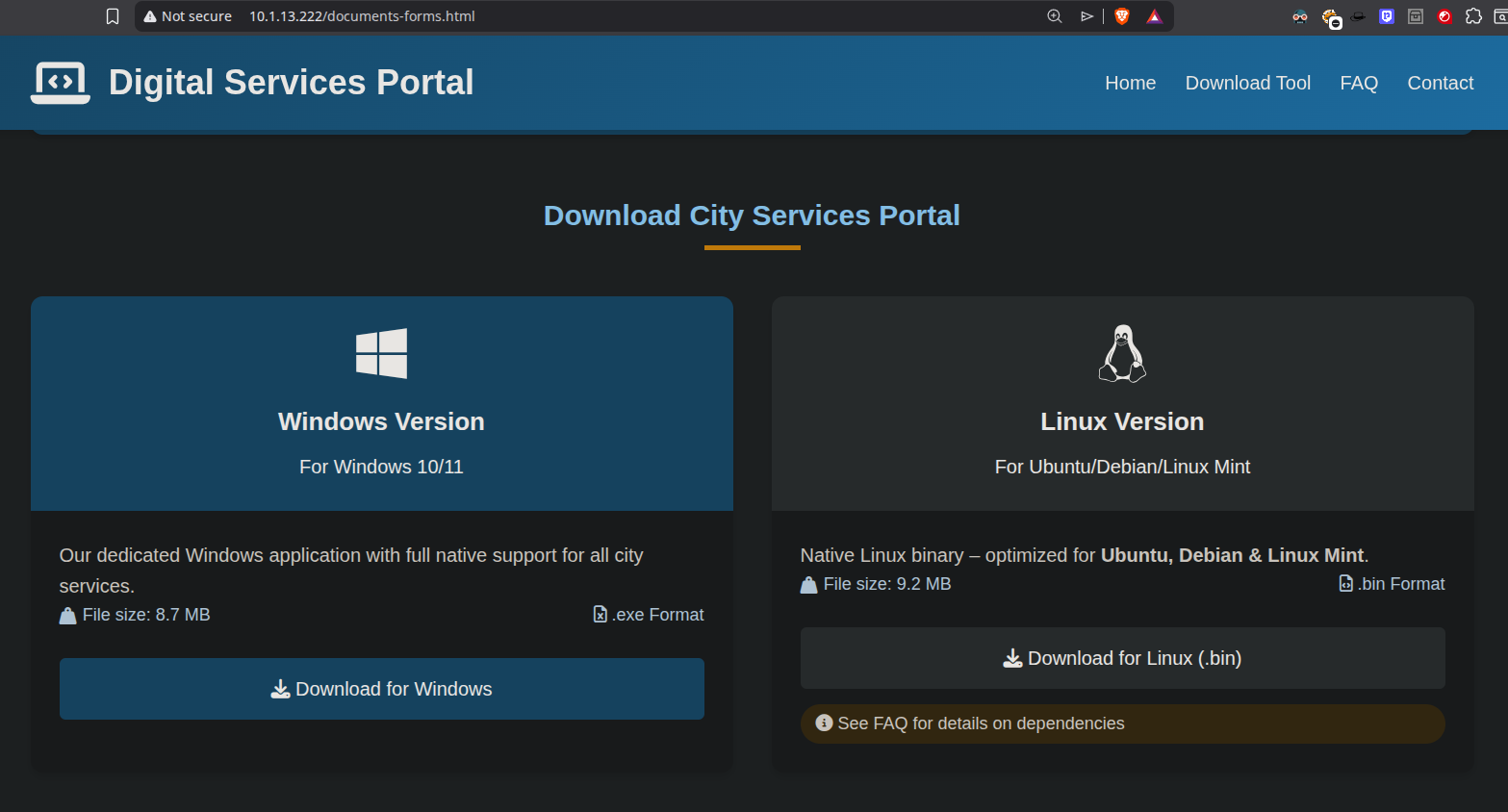Click the red circular extension icon
This screenshot has width=1508, height=812.
click(x=1444, y=16)
